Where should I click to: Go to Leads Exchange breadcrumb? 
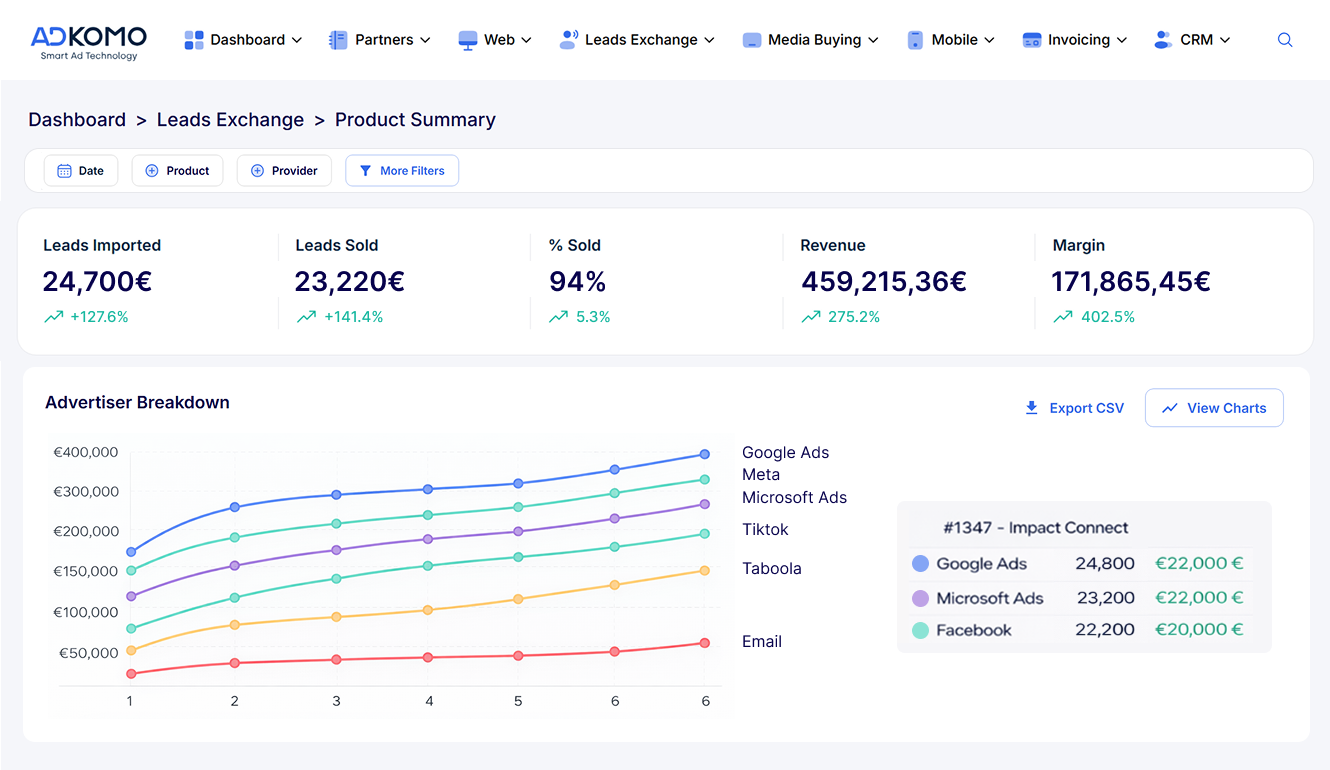(x=230, y=120)
